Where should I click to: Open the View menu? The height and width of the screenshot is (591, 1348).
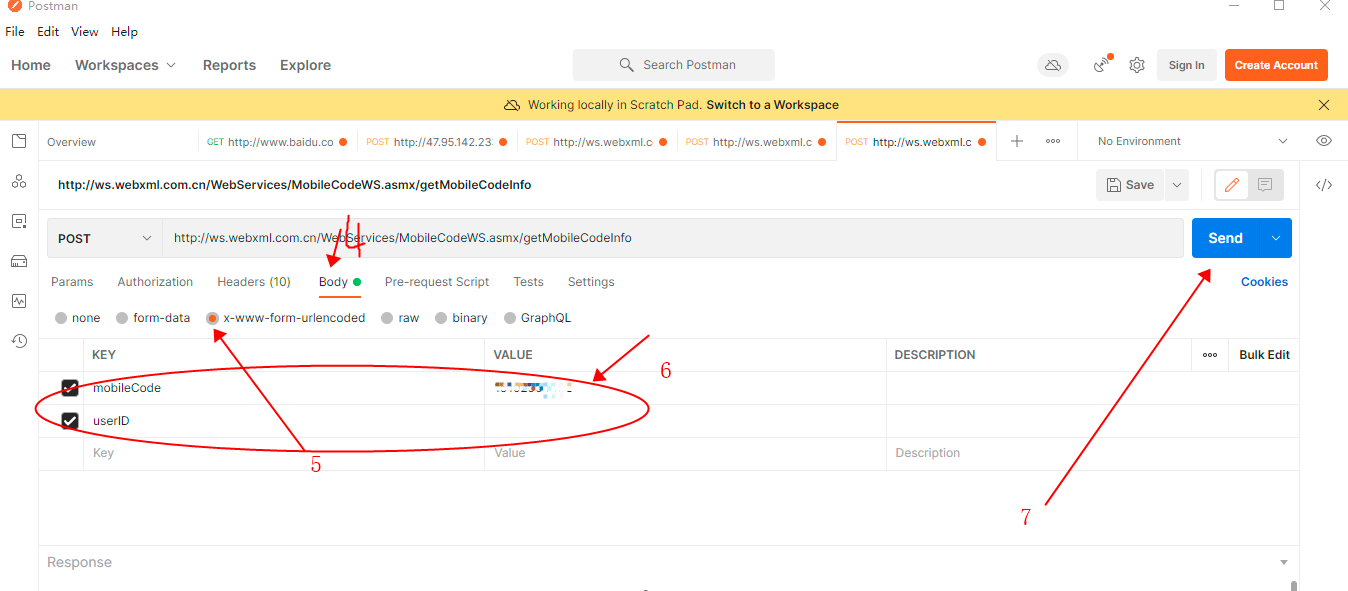pos(85,32)
